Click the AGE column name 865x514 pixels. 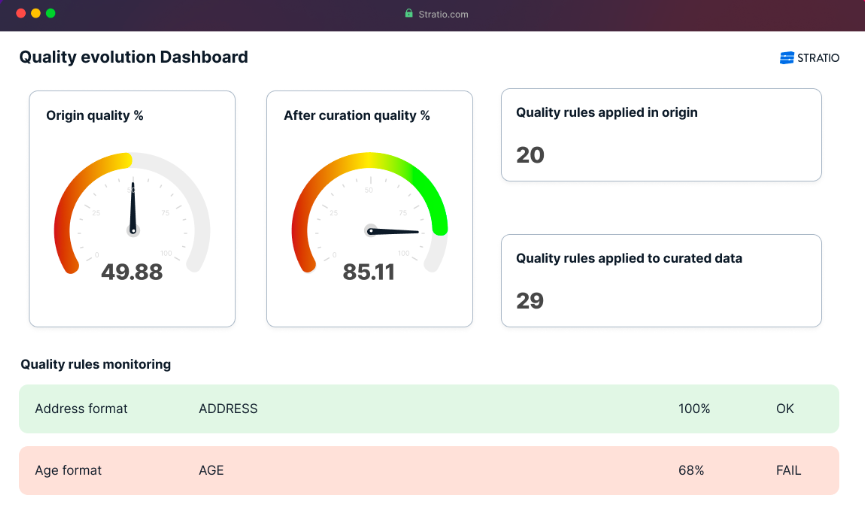coord(211,470)
